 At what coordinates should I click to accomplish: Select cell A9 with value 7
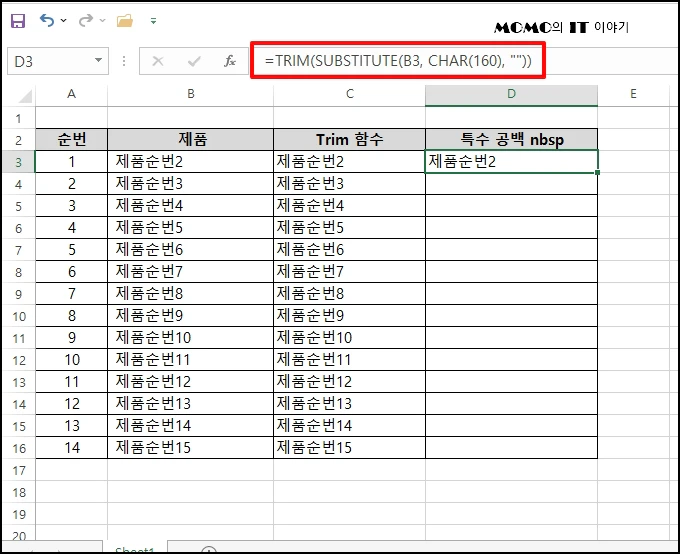(x=72, y=294)
